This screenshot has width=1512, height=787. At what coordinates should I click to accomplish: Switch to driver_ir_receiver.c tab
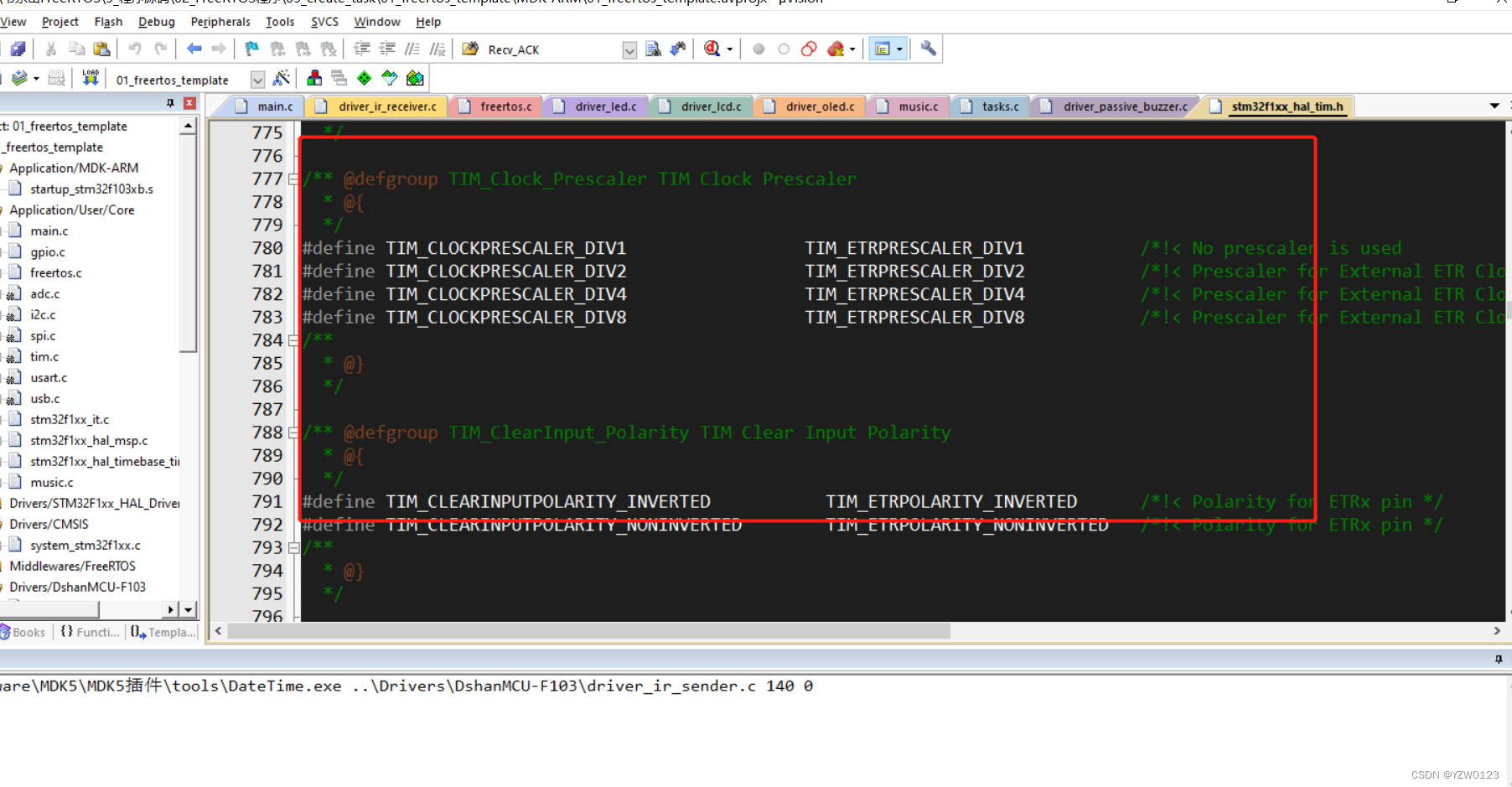click(376, 106)
